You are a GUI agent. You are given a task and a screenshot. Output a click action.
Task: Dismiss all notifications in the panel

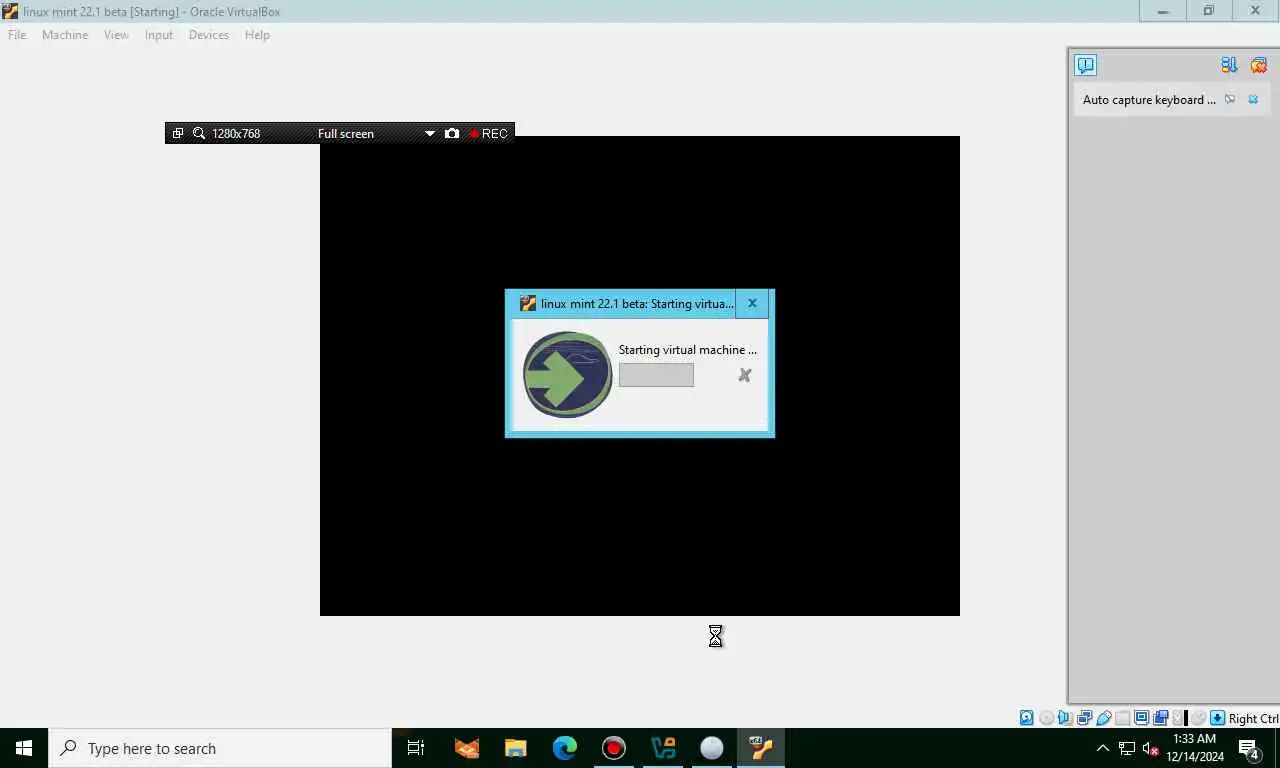coord(1258,65)
